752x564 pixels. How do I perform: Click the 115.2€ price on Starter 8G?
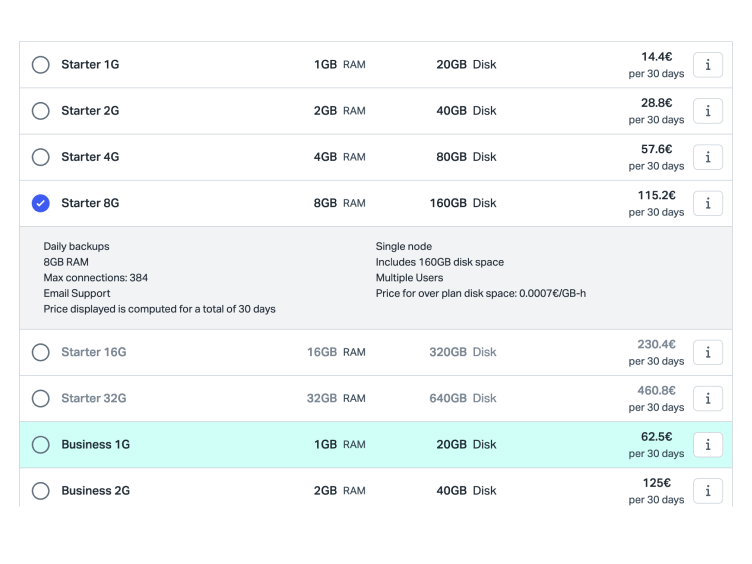656,195
